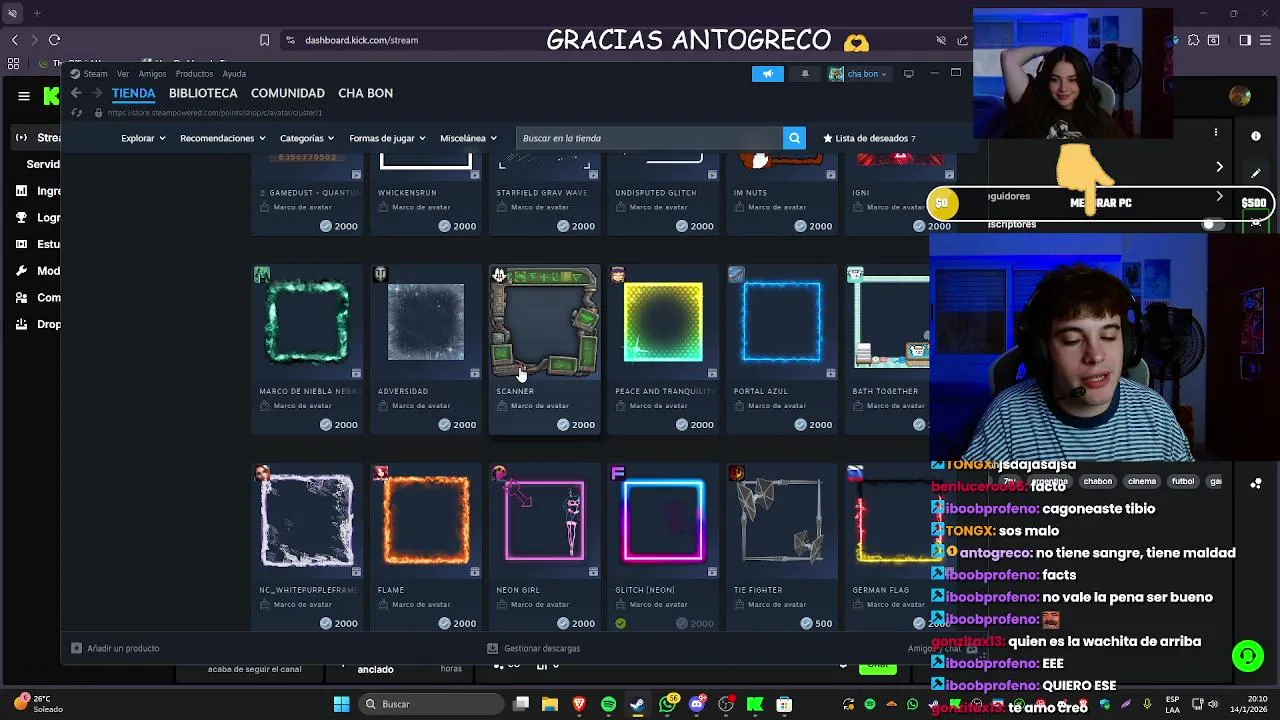Expand the Formas de jugar dropdown
1280x720 pixels.
coord(387,138)
